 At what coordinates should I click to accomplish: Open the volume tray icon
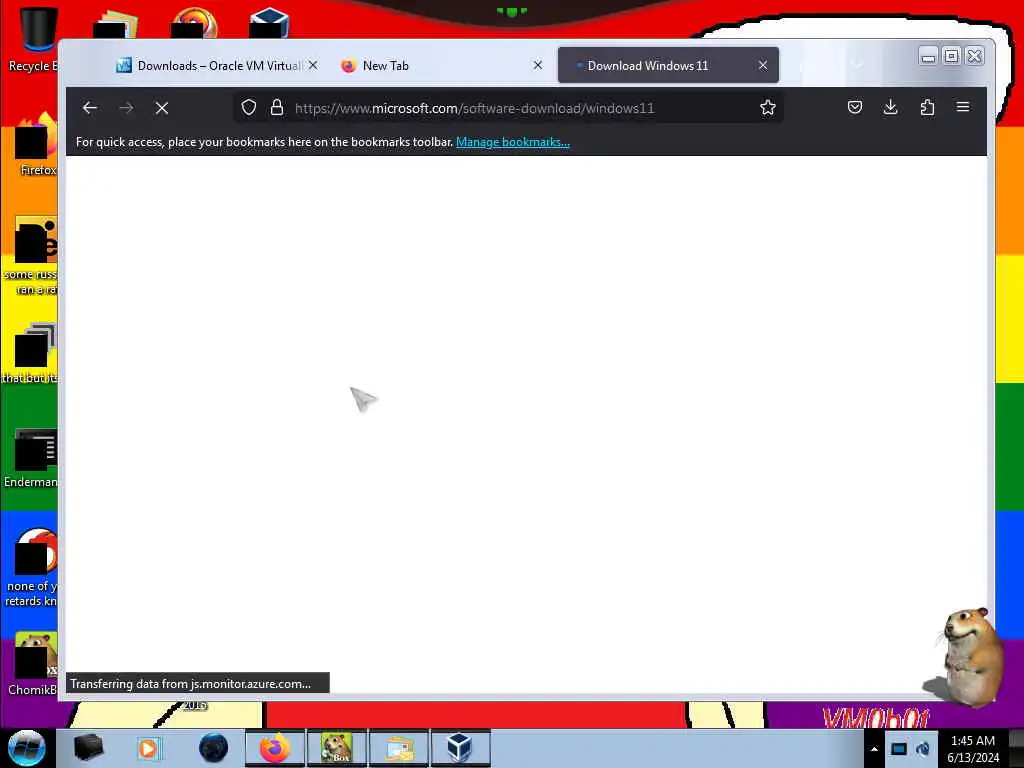[x=923, y=749]
